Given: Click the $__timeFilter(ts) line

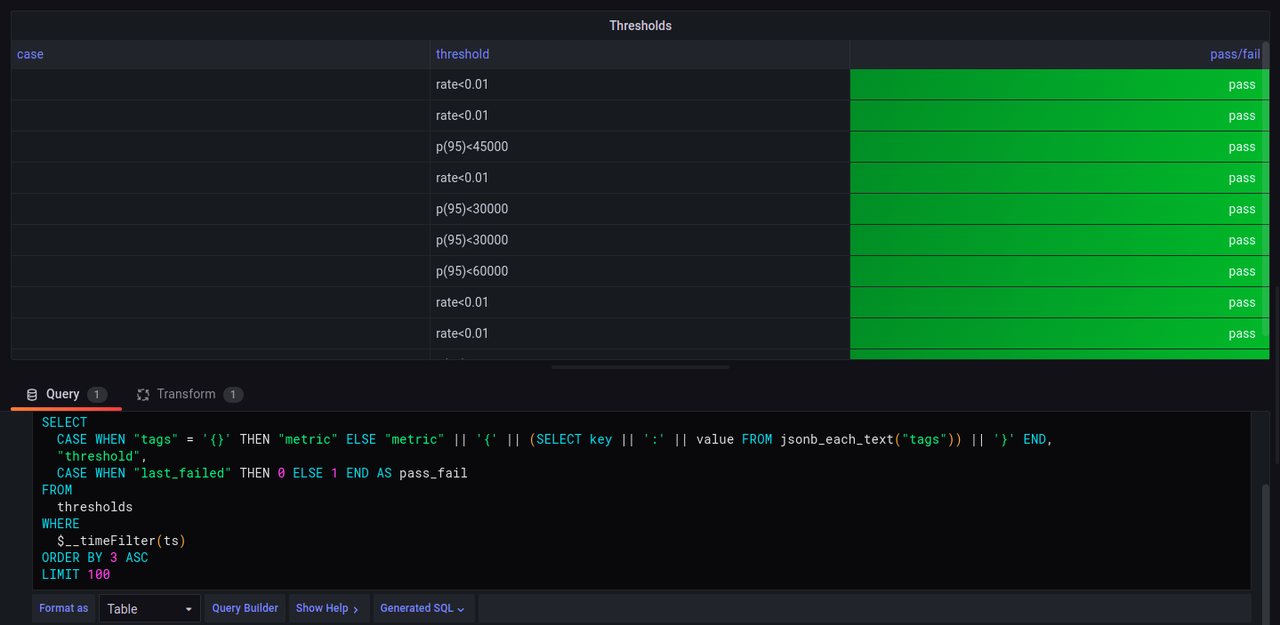Looking at the screenshot, I should [121, 541].
